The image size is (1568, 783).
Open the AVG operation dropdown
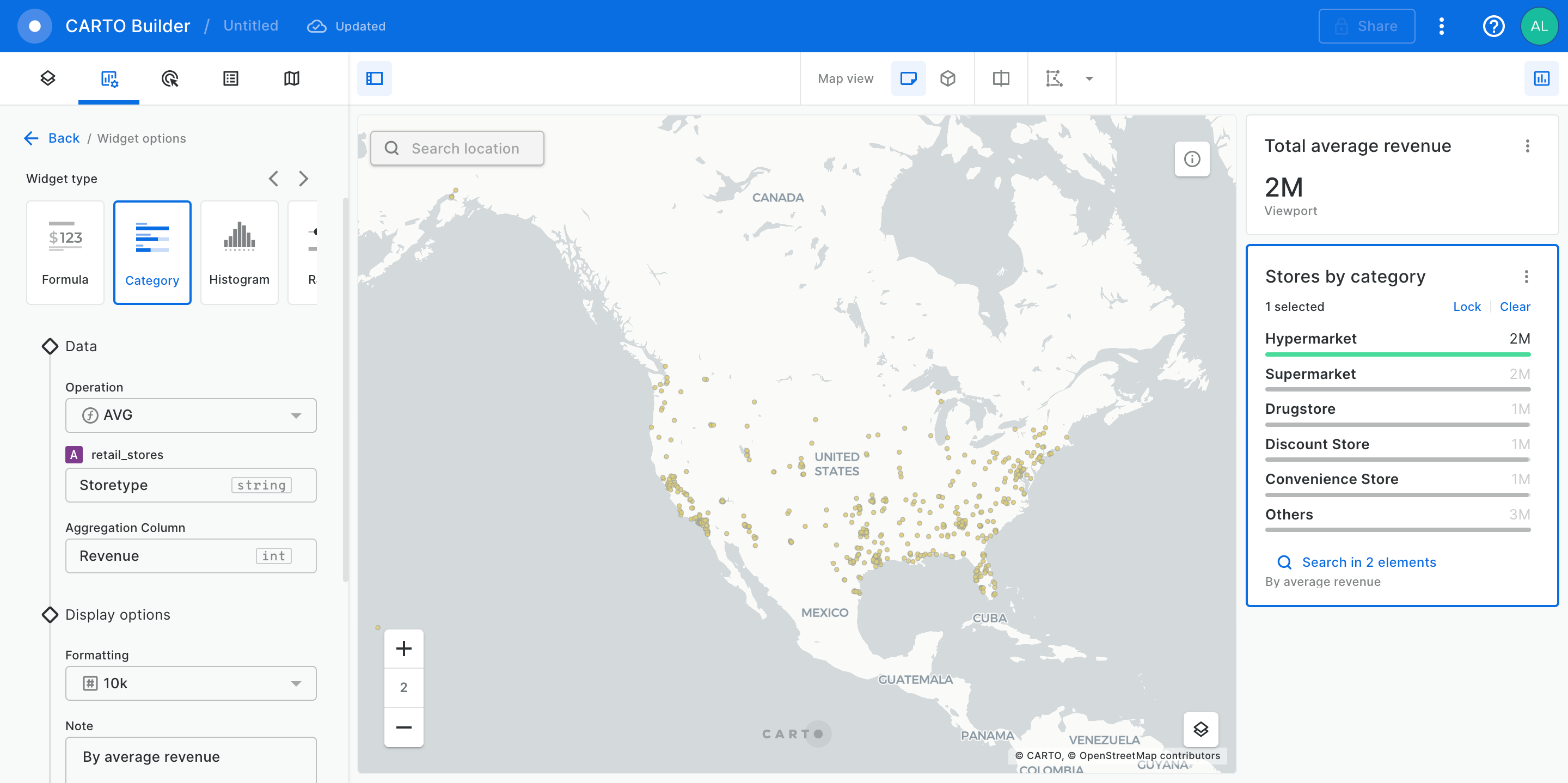coord(191,415)
